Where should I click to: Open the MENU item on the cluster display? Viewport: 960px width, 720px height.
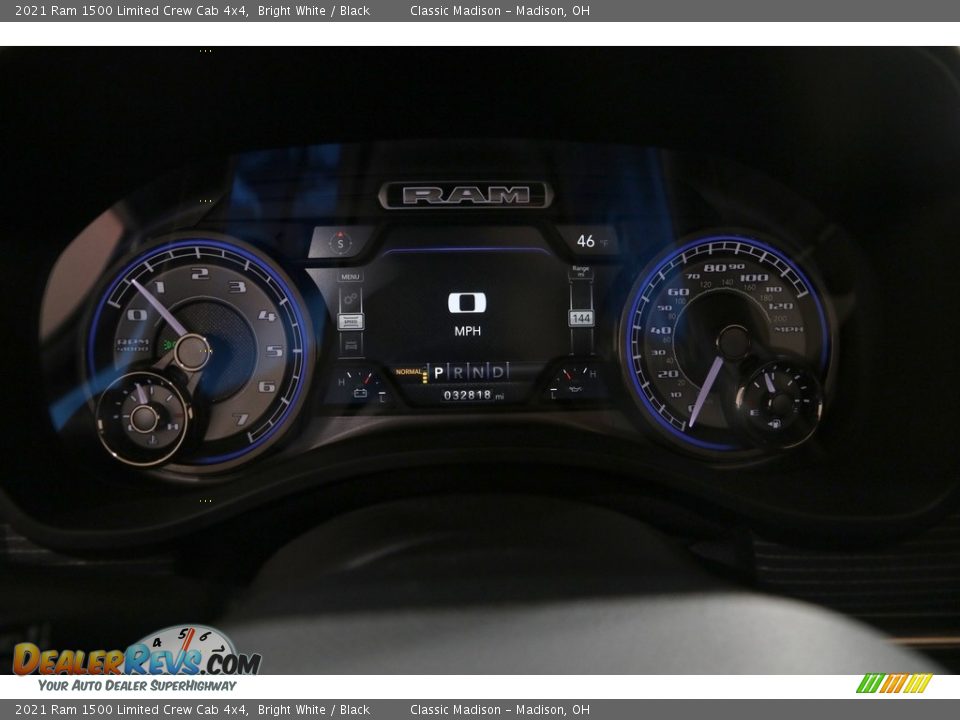point(349,277)
